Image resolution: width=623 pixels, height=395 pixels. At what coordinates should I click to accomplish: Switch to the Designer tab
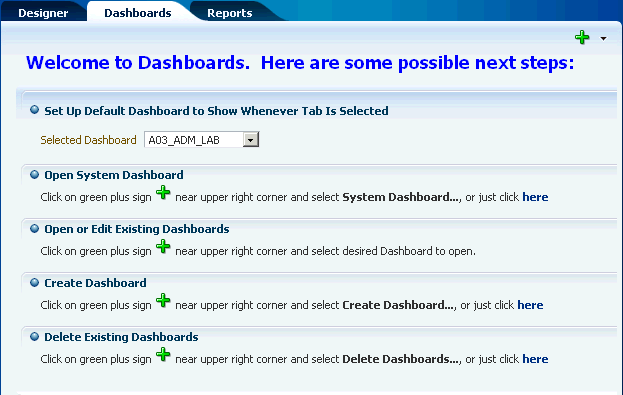pos(43,13)
